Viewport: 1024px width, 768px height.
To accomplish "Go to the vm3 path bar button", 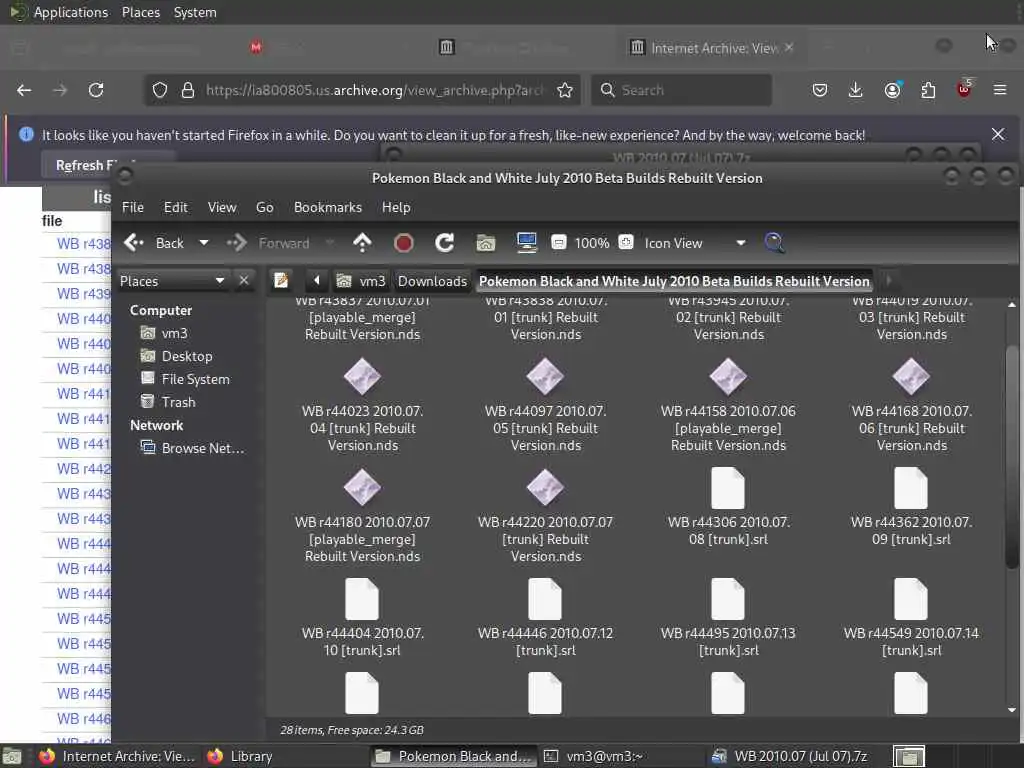I will tap(361, 281).
